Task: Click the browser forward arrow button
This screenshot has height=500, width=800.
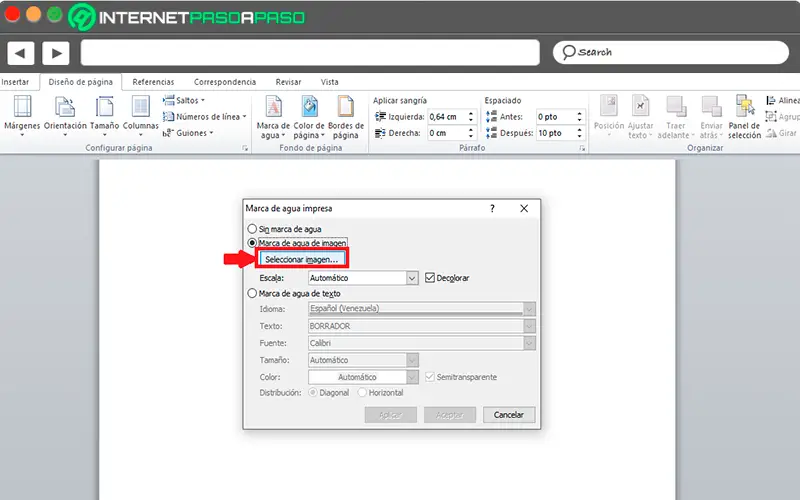Action: [x=56, y=53]
